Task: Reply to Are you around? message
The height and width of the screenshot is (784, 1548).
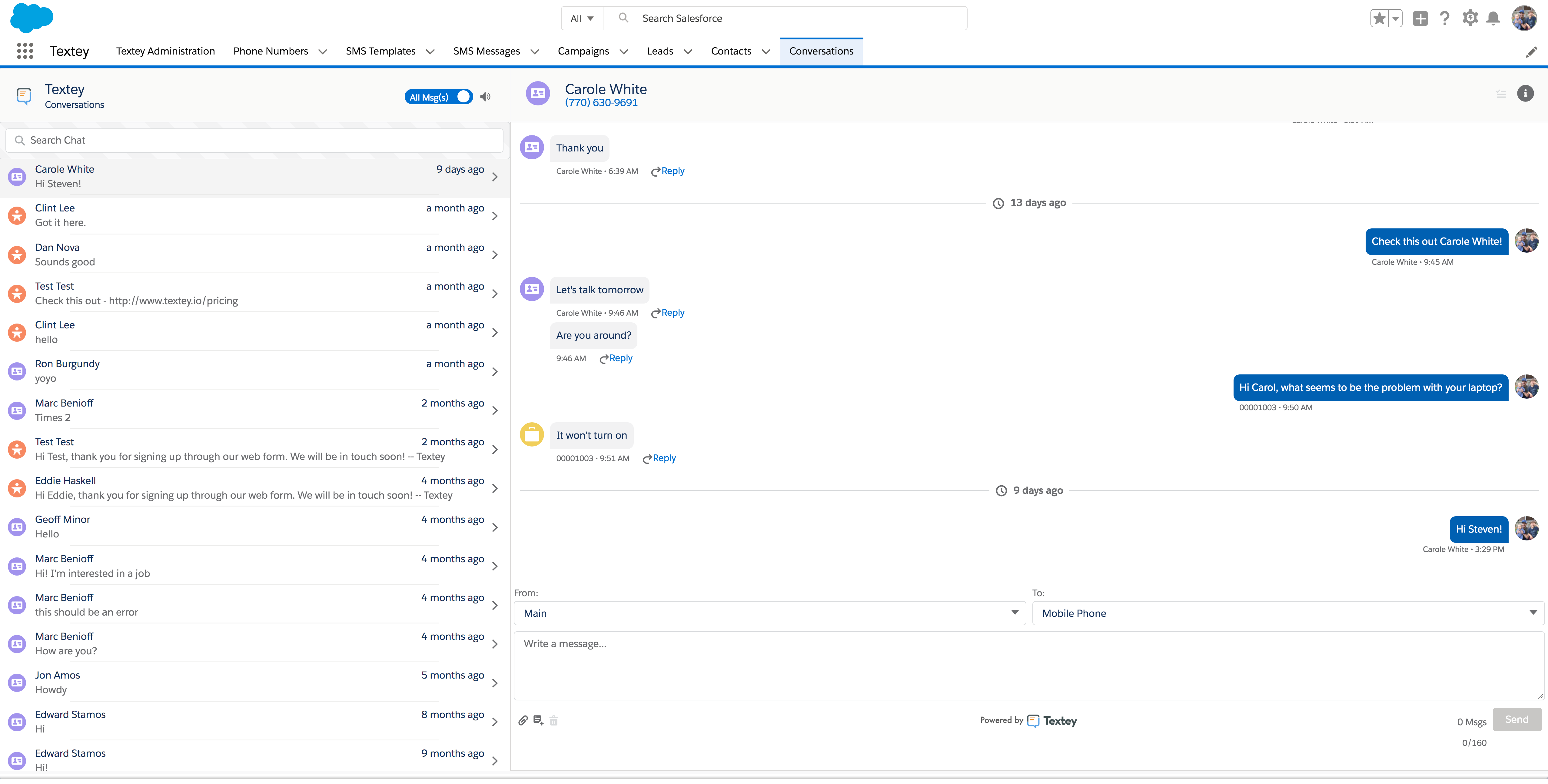Action: 616,359
